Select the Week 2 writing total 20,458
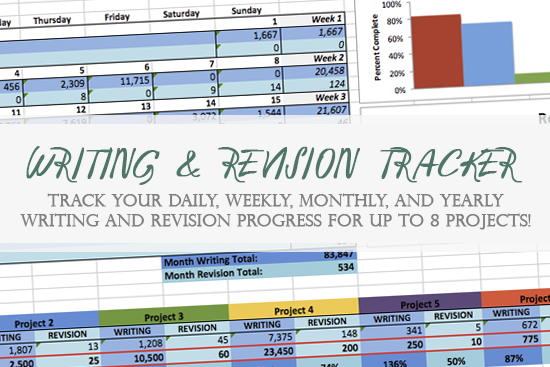The width and height of the screenshot is (550, 367). [315, 72]
